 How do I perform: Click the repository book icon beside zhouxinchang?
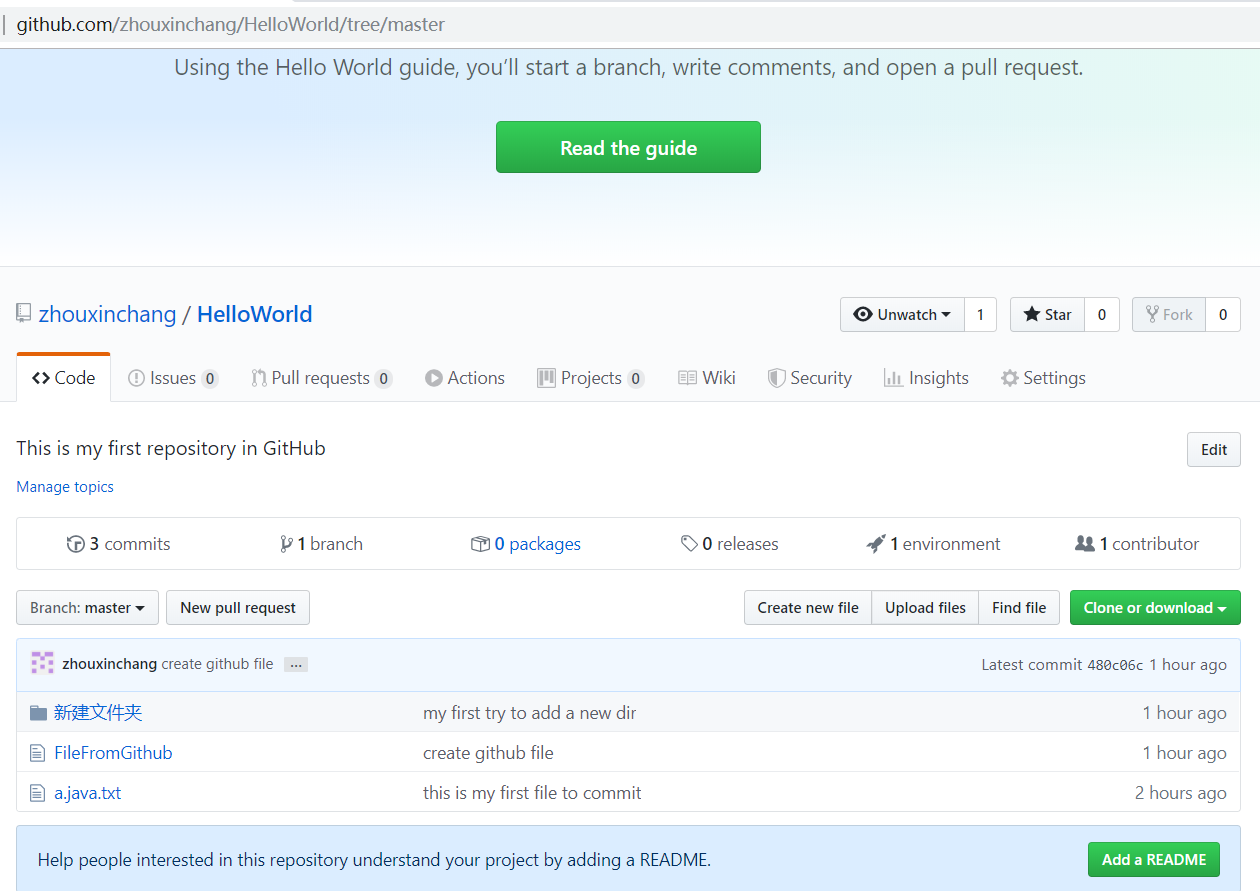click(x=23, y=313)
